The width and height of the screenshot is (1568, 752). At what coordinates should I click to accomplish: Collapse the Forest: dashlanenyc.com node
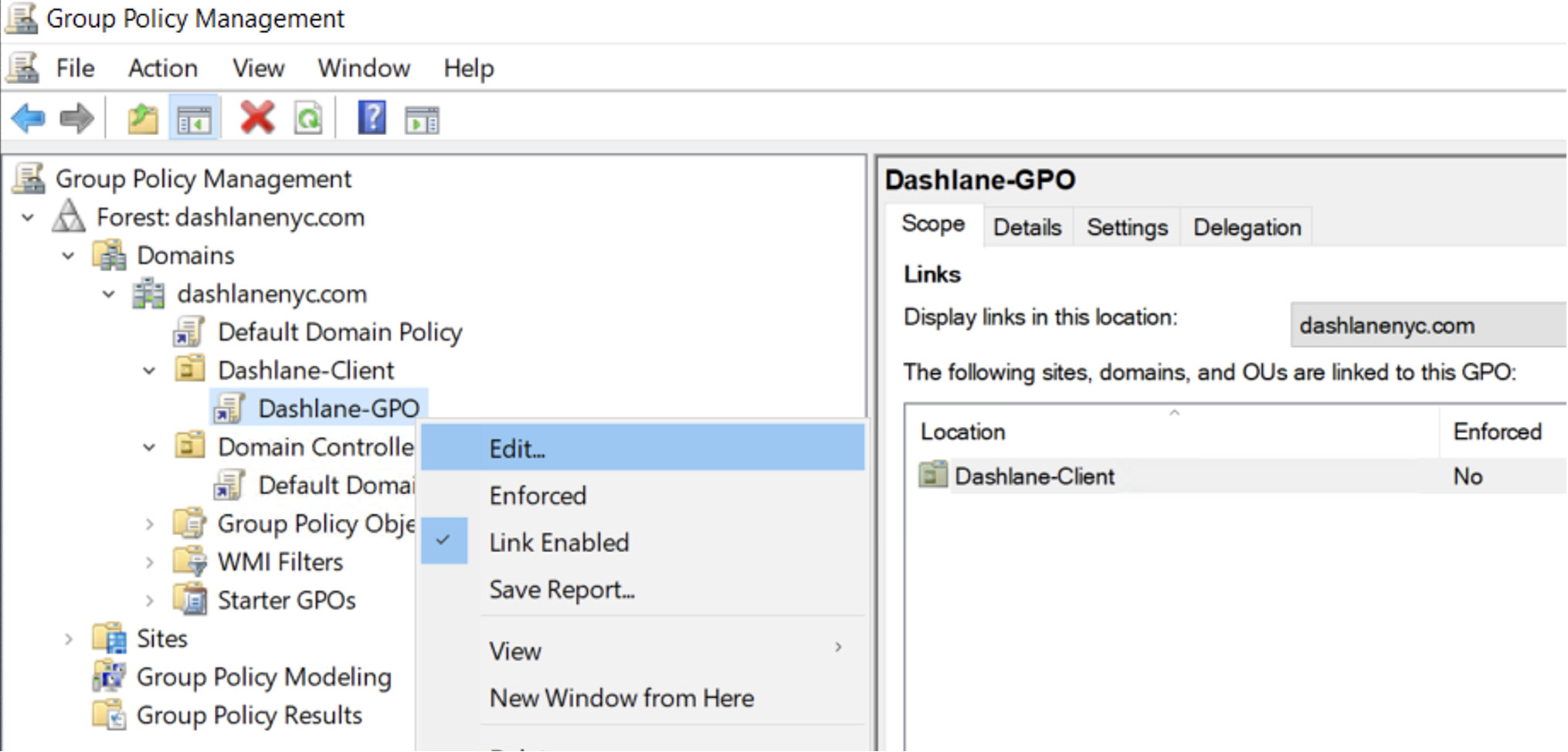pos(29,218)
